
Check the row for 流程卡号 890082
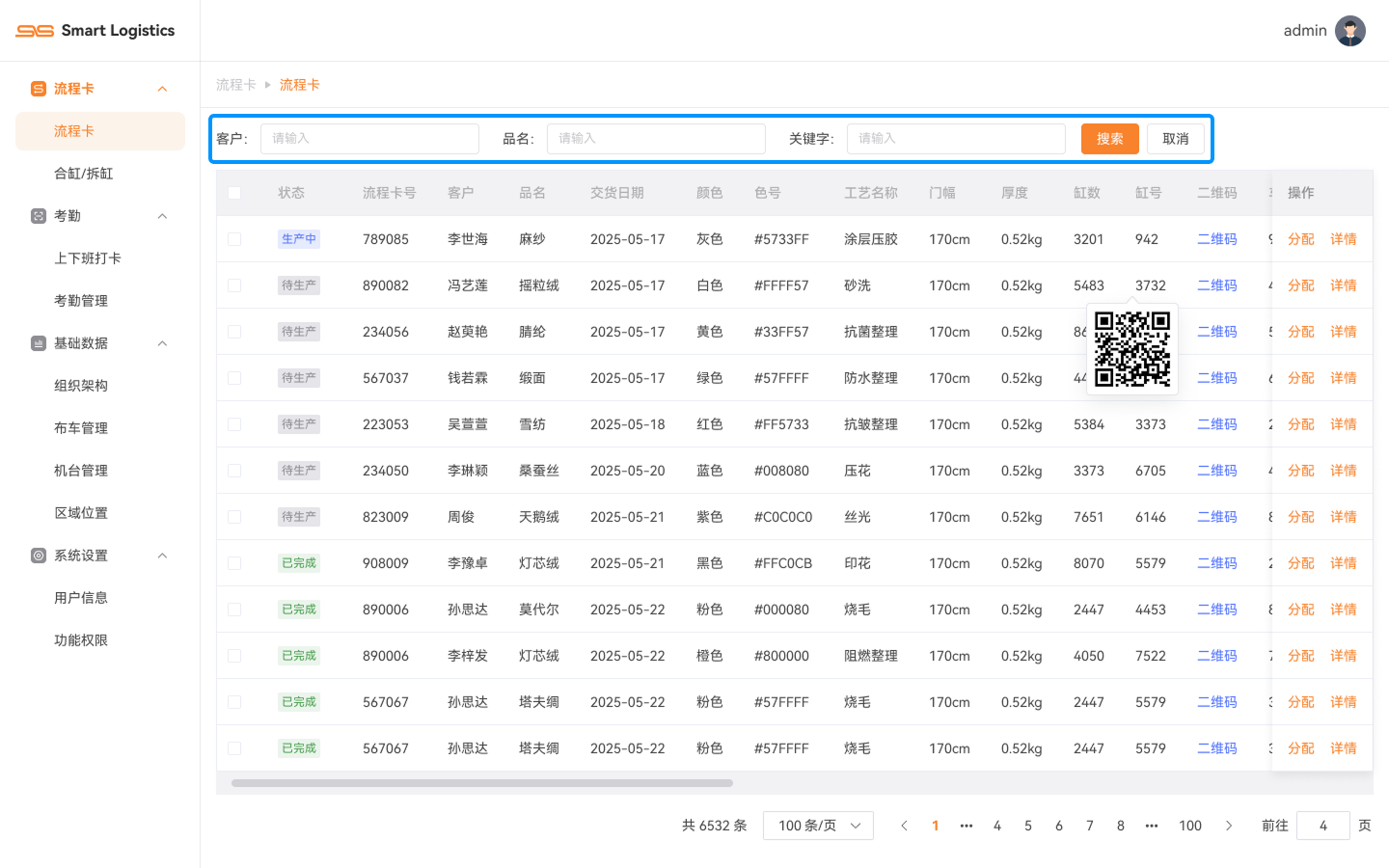[x=234, y=285]
